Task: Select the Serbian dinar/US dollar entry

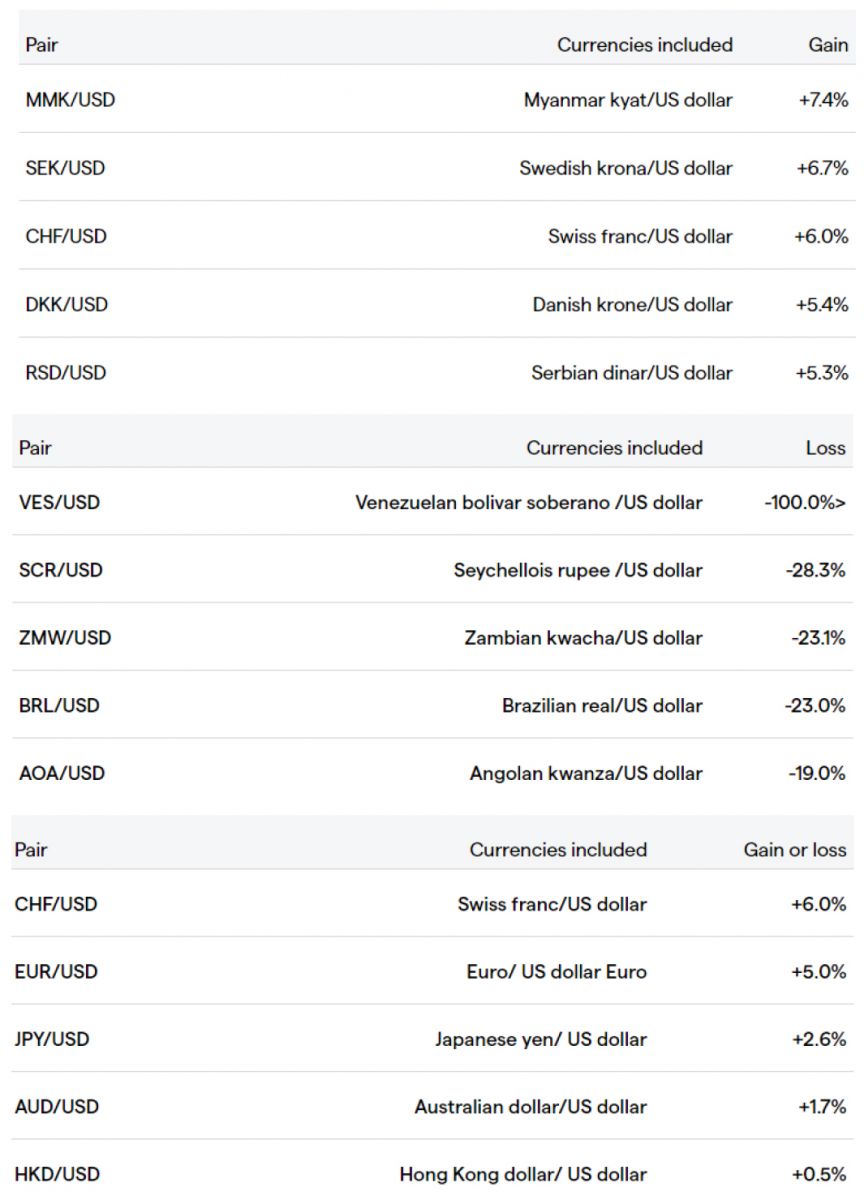Action: click(x=631, y=373)
